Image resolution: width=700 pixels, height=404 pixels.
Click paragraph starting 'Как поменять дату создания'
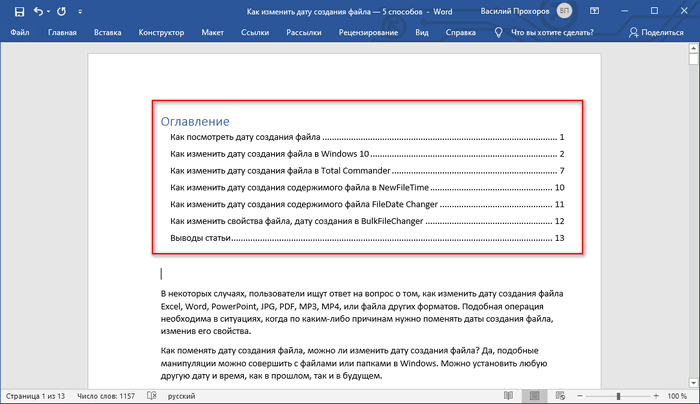354,363
